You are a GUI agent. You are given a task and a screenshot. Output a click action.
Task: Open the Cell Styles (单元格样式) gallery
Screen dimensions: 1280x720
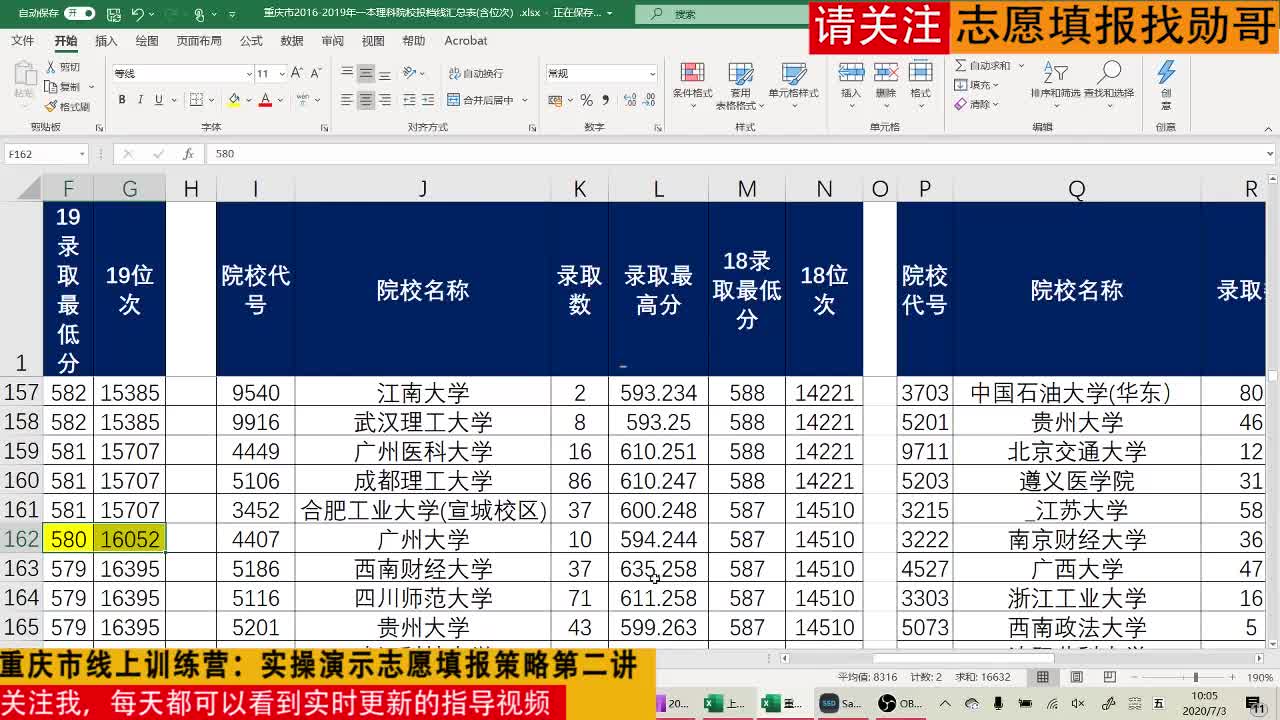click(x=793, y=85)
